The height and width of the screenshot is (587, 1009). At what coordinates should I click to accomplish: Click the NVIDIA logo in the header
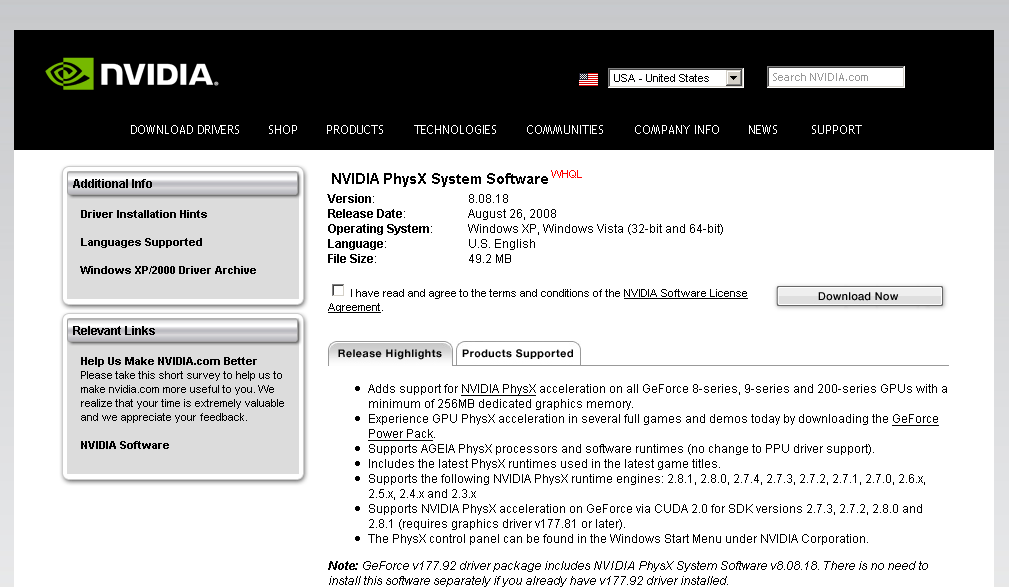(131, 75)
